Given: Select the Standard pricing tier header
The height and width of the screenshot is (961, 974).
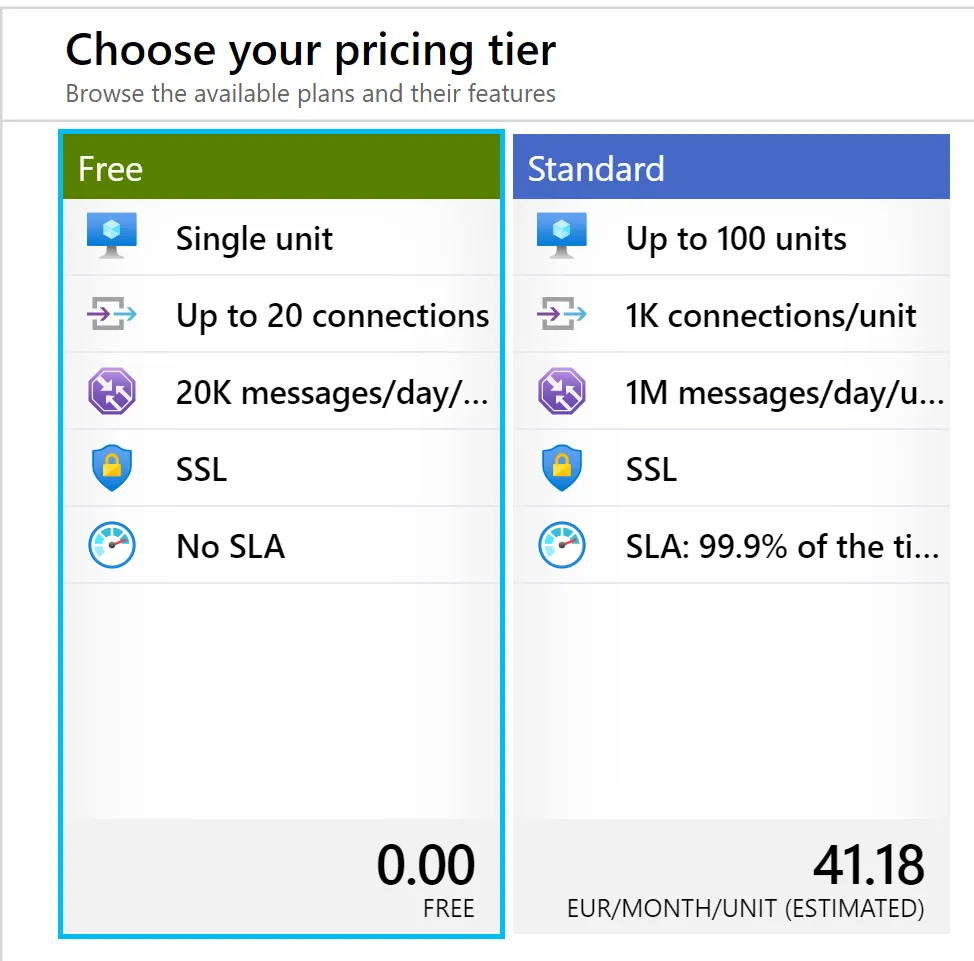Looking at the screenshot, I should pyautogui.click(x=730, y=168).
